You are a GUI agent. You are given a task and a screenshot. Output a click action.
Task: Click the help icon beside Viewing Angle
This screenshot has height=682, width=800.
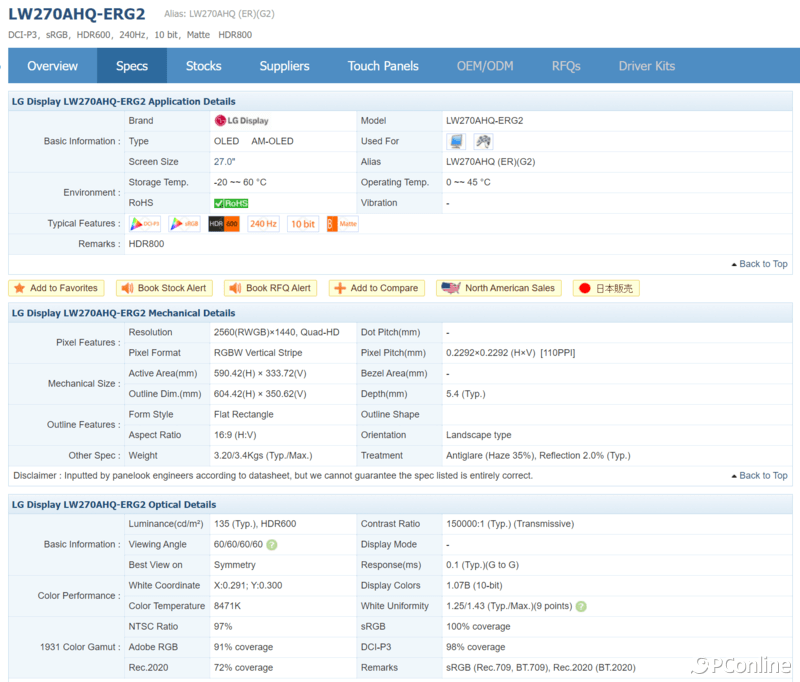272,545
